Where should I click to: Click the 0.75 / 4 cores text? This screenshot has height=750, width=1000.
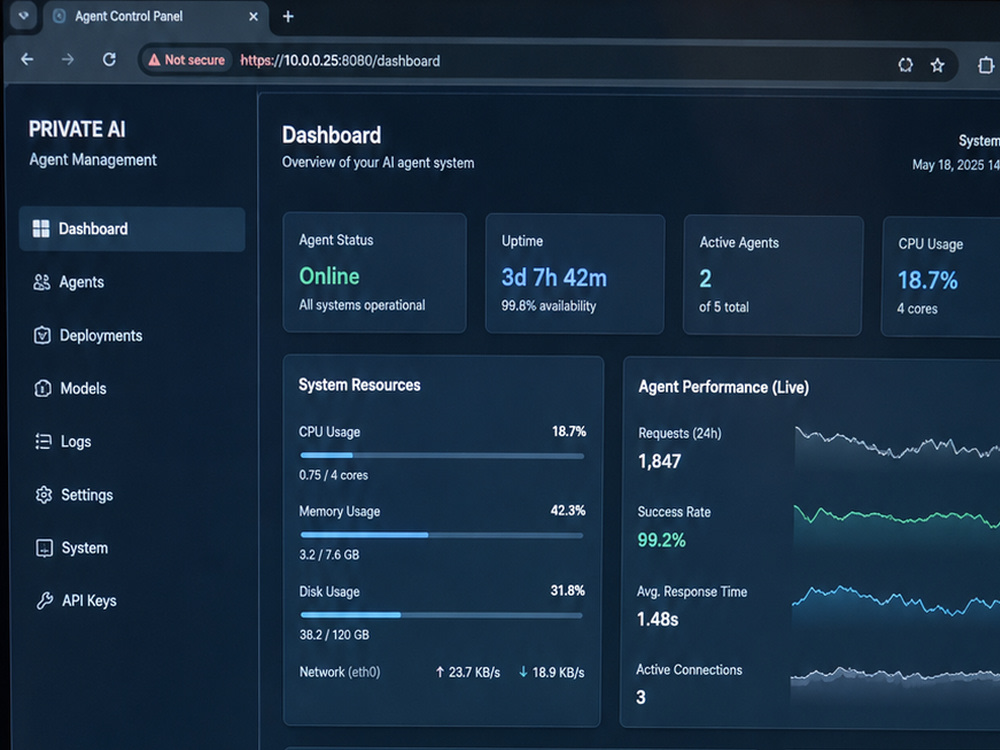click(x=334, y=475)
